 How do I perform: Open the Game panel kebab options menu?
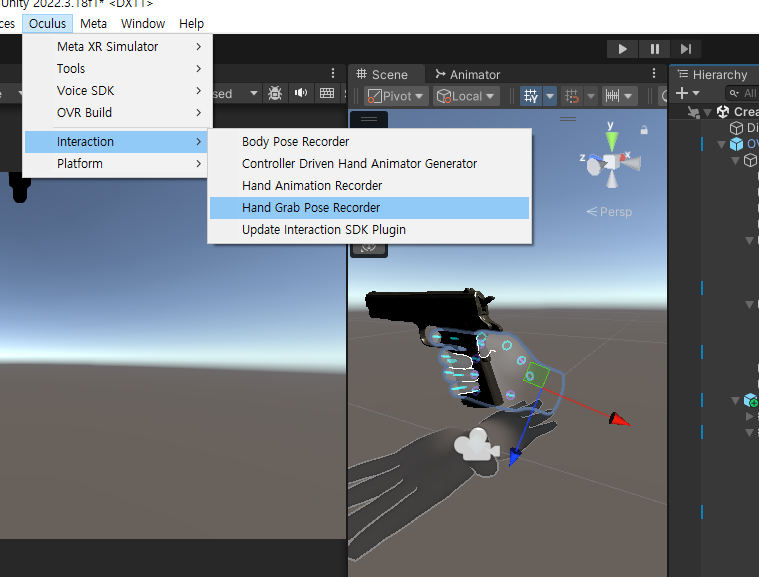coord(333,73)
